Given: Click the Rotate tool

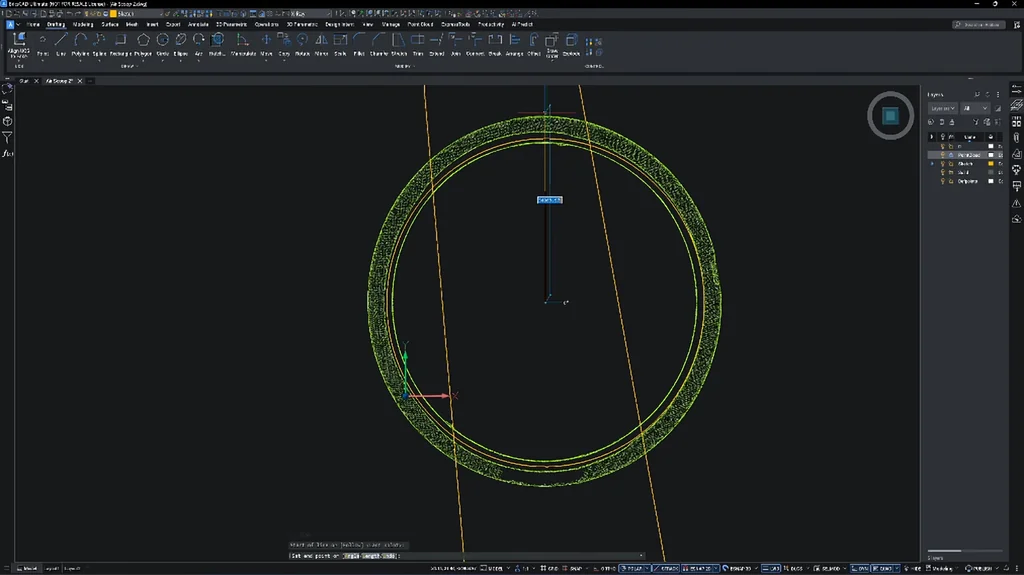Looking at the screenshot, I should click(x=302, y=44).
